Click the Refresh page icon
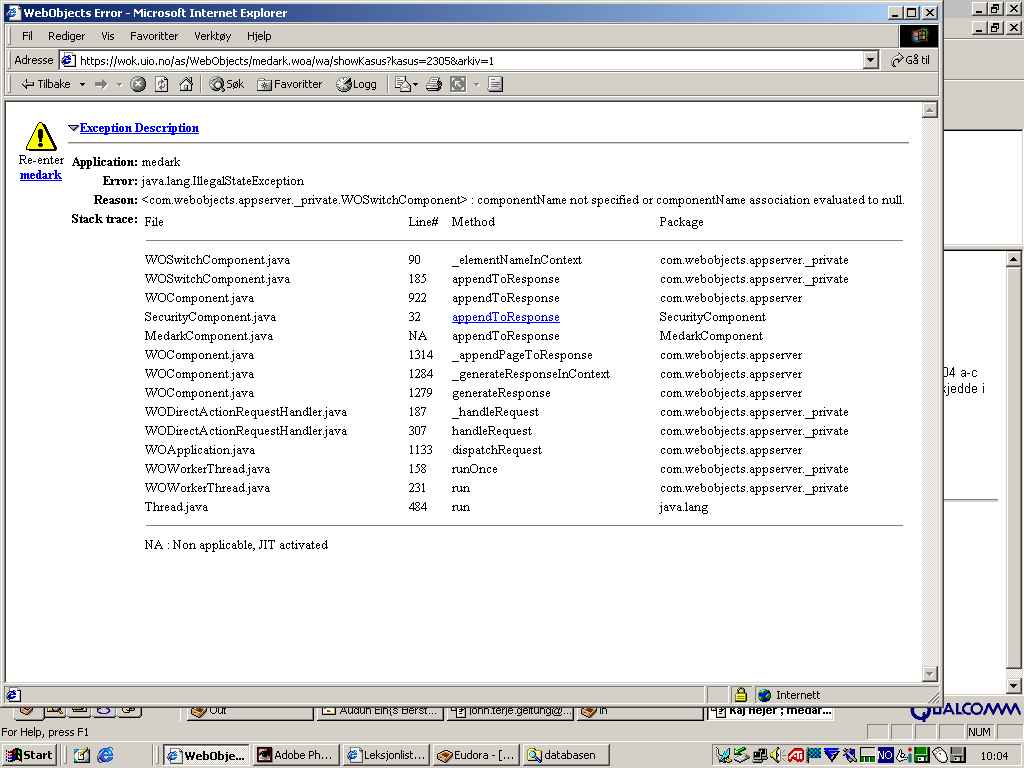 click(x=162, y=85)
